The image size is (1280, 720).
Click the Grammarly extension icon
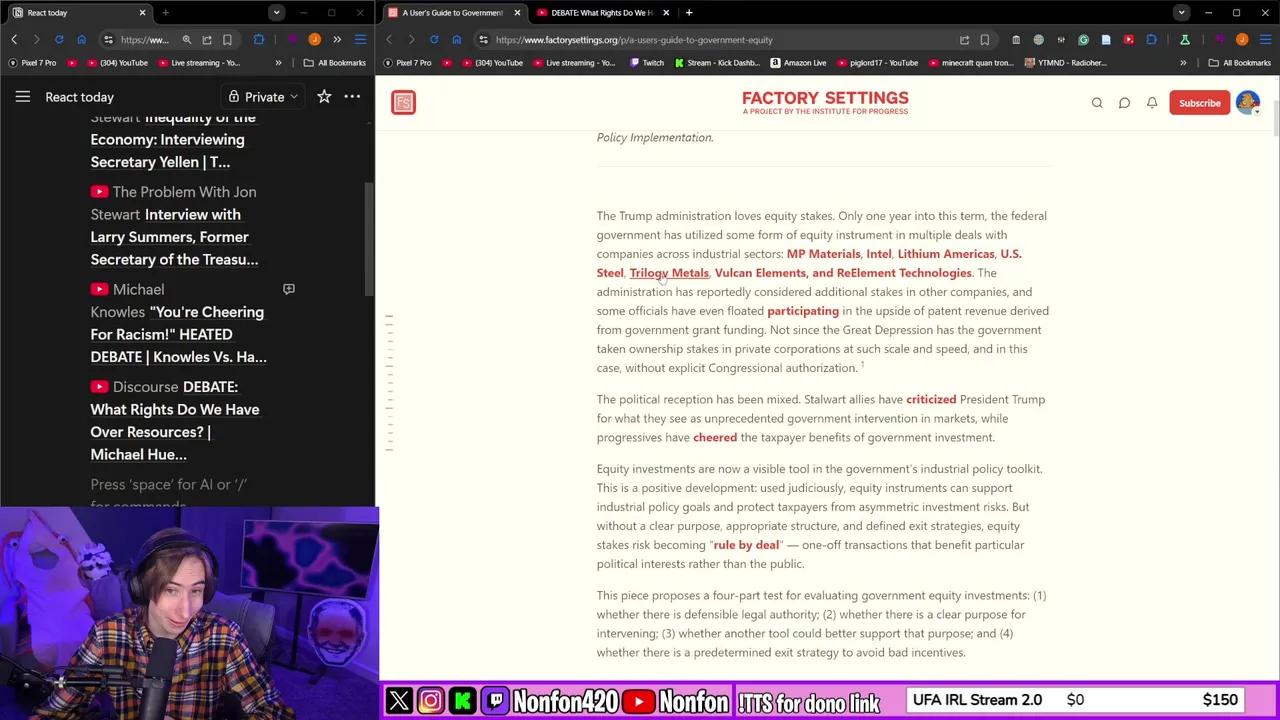[x=1083, y=40]
